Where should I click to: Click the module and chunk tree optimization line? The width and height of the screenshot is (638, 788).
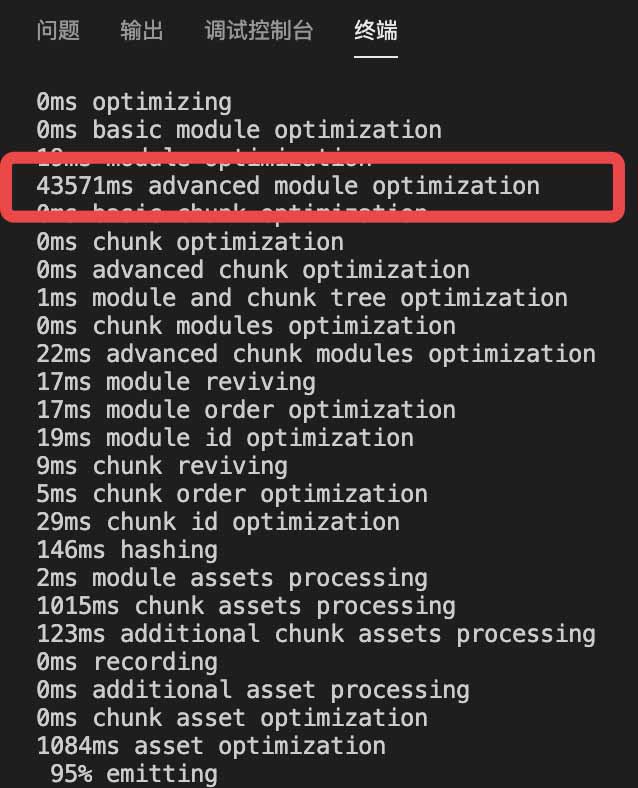coord(302,299)
